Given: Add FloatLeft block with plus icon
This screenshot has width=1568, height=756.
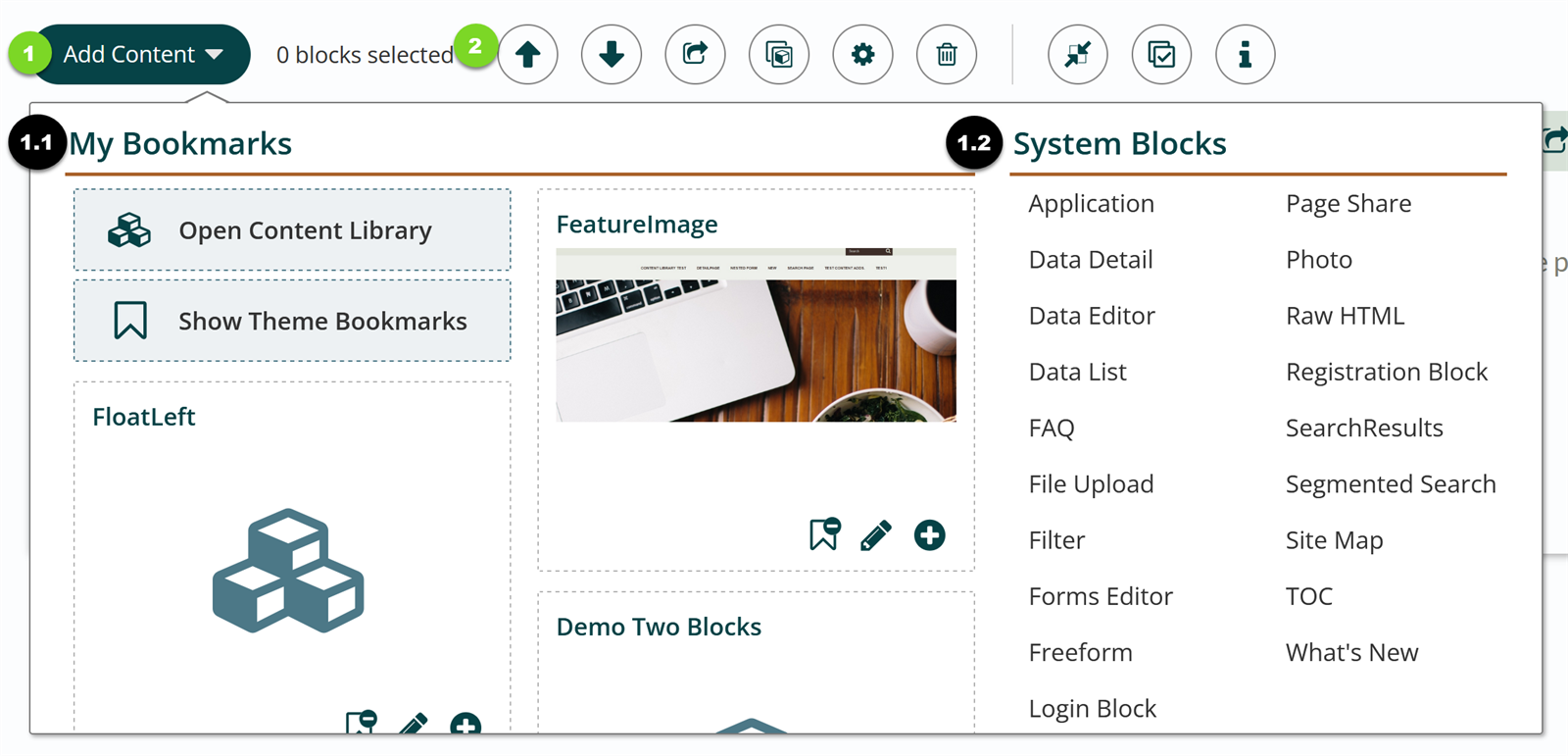Looking at the screenshot, I should [x=465, y=725].
